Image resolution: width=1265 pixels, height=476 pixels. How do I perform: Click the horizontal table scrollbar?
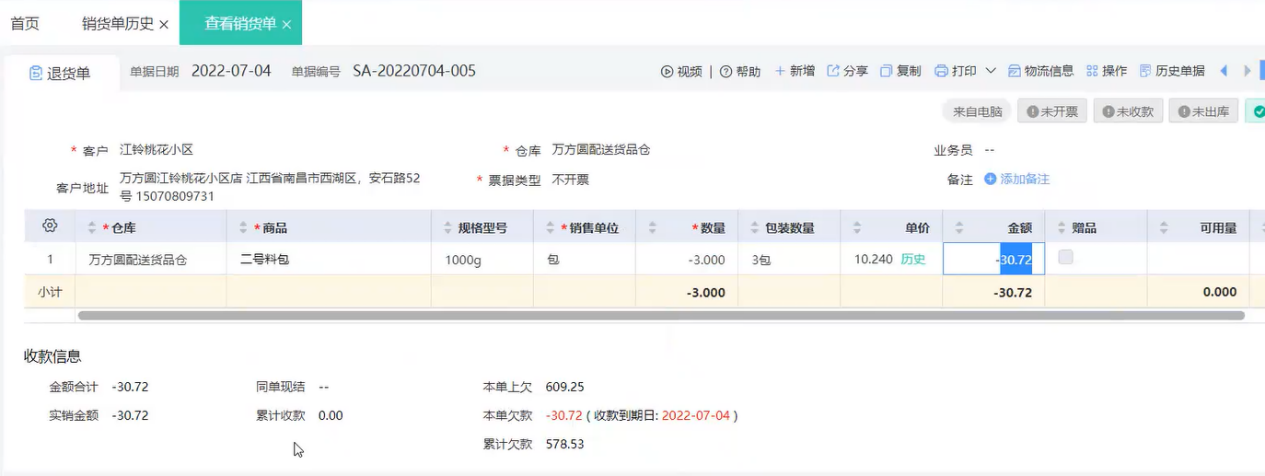pyautogui.click(x=661, y=315)
